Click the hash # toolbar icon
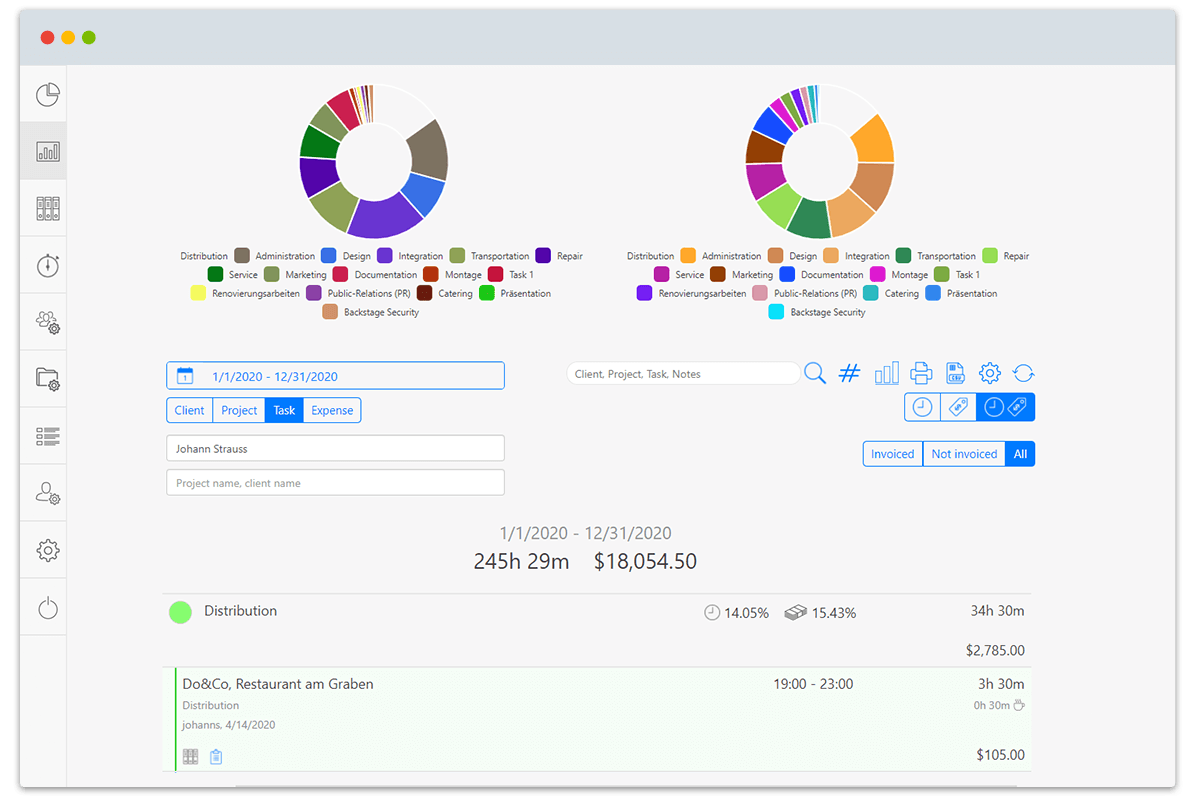This screenshot has width=1200, height=800. click(849, 373)
